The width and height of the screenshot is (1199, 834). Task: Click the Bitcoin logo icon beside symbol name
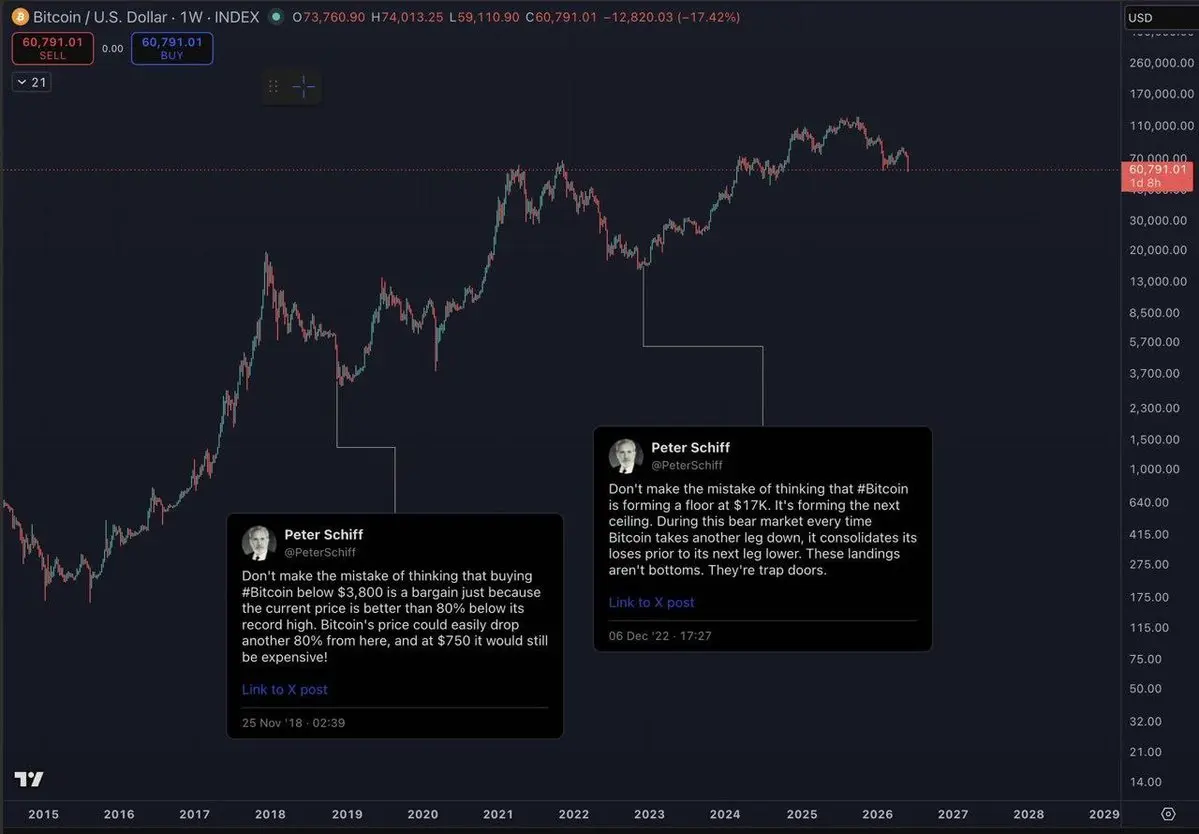(20, 16)
